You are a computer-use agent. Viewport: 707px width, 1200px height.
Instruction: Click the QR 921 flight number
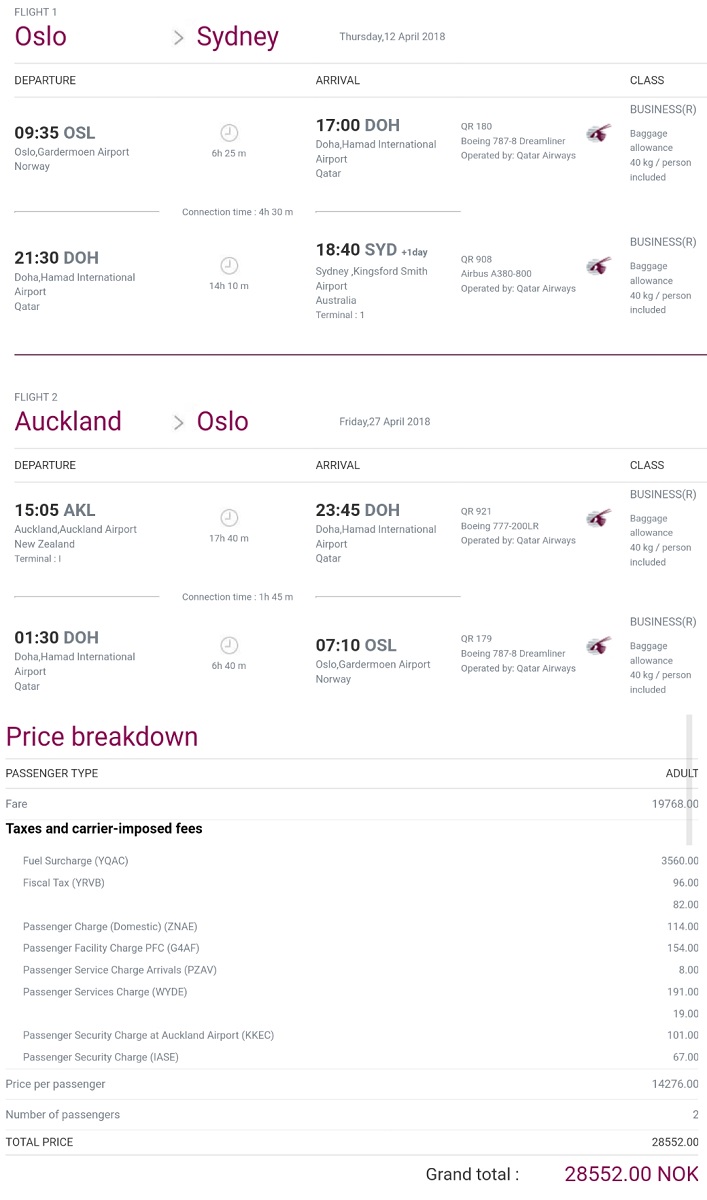476,511
